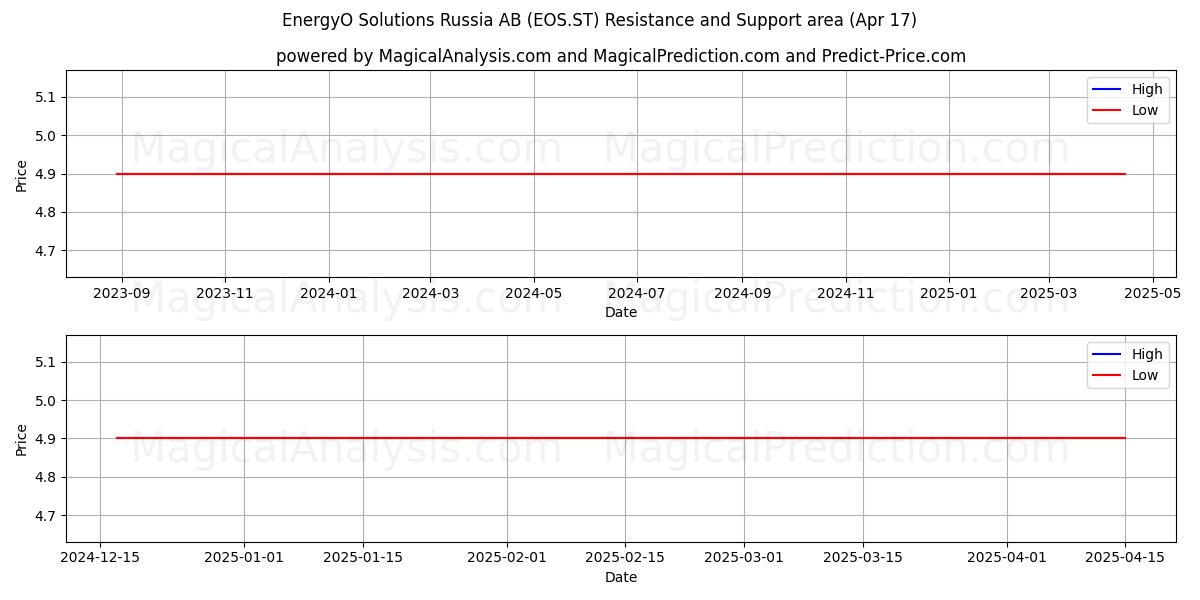Click 'High' in the top chart legend
Image resolution: width=1200 pixels, height=600 pixels.
pyautogui.click(x=1147, y=89)
